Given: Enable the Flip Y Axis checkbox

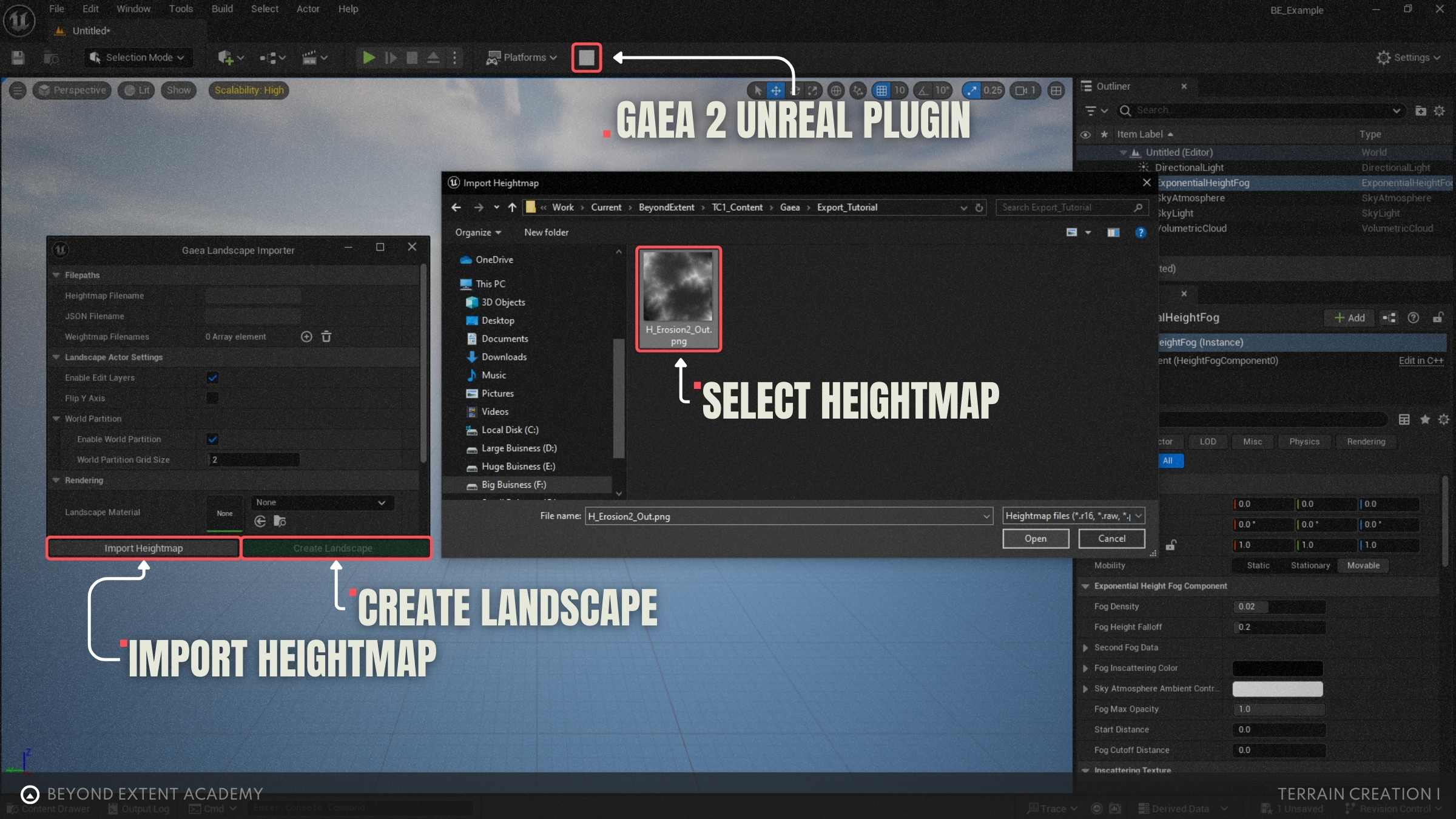Looking at the screenshot, I should (212, 398).
